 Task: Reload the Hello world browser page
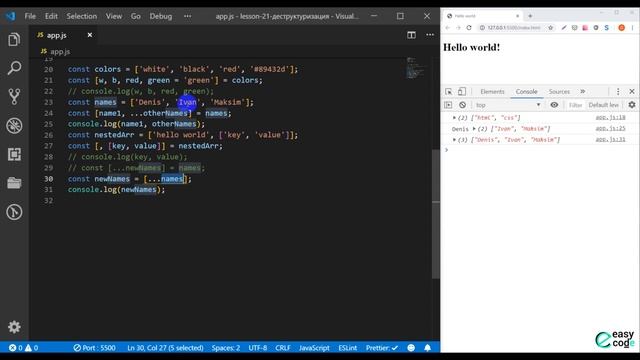pos(469,28)
